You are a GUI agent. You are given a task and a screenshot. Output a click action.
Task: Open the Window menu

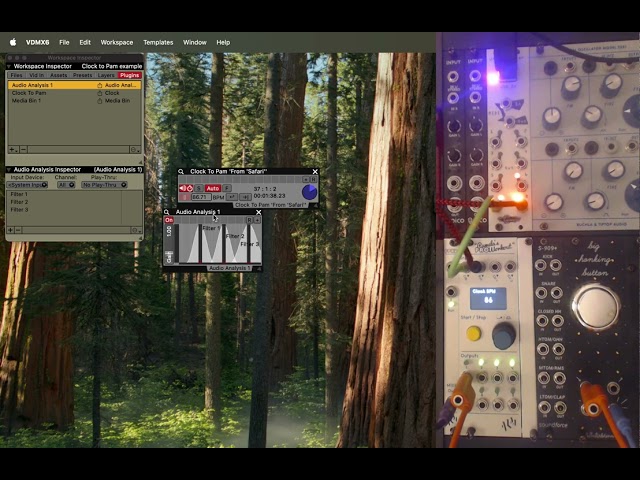(x=195, y=42)
